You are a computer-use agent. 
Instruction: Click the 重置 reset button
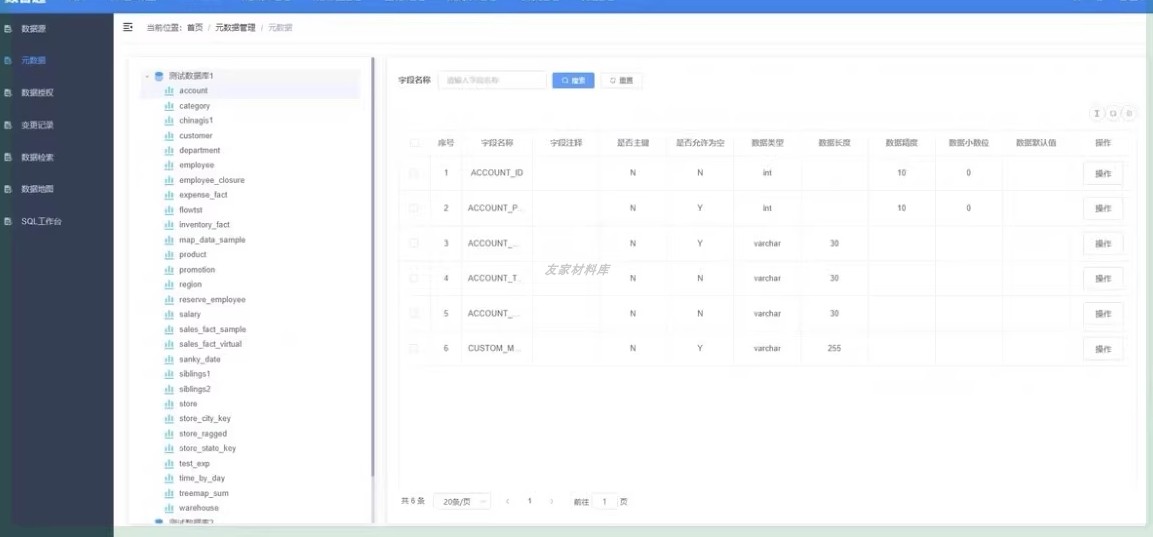click(x=621, y=81)
